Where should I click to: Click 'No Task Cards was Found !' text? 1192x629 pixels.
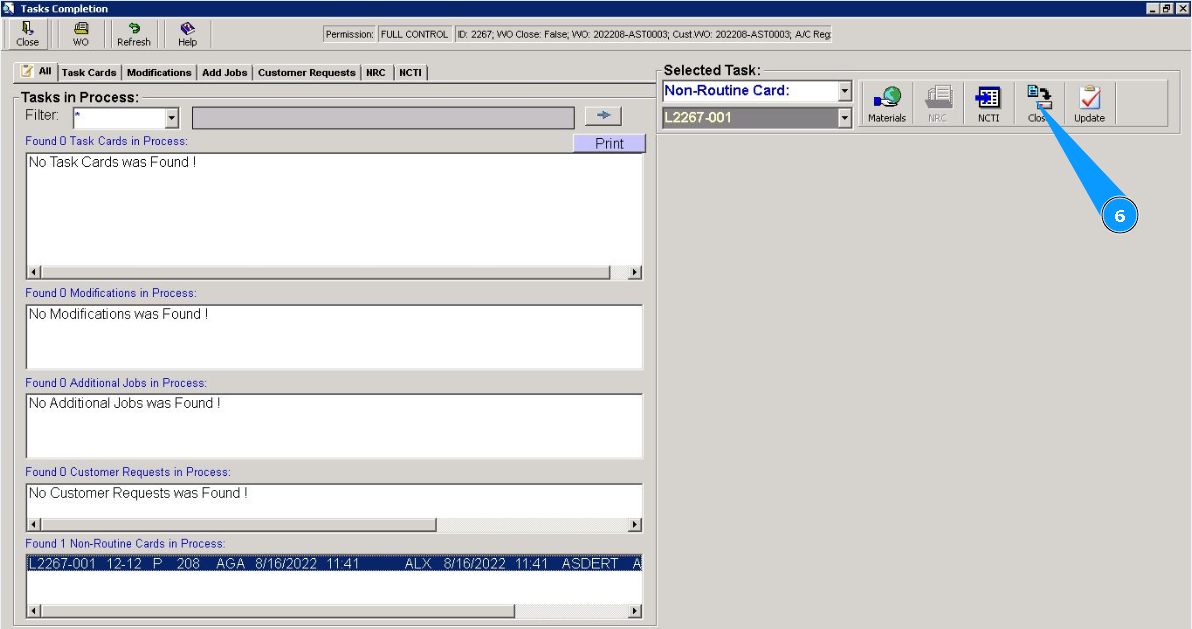(113, 162)
